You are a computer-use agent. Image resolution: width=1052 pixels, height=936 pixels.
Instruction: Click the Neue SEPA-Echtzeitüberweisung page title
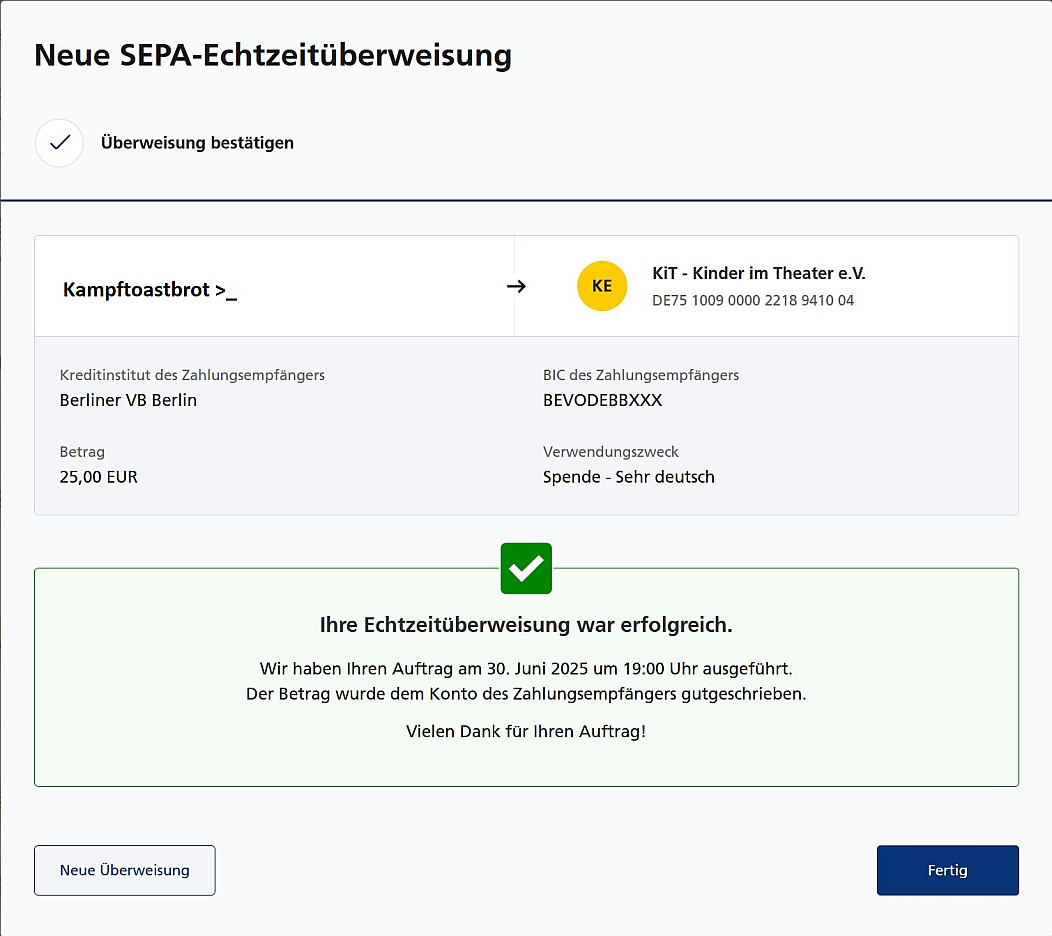tap(272, 55)
